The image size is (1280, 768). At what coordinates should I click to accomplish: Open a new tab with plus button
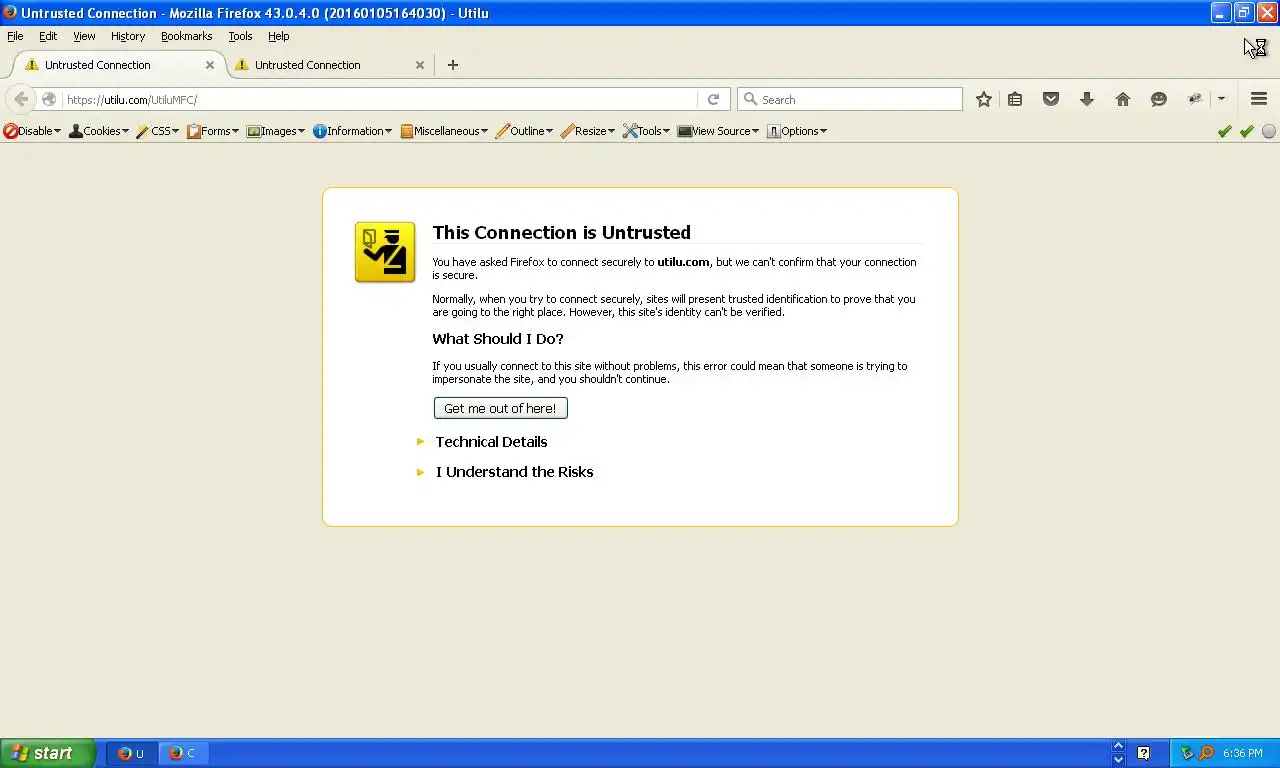click(453, 65)
